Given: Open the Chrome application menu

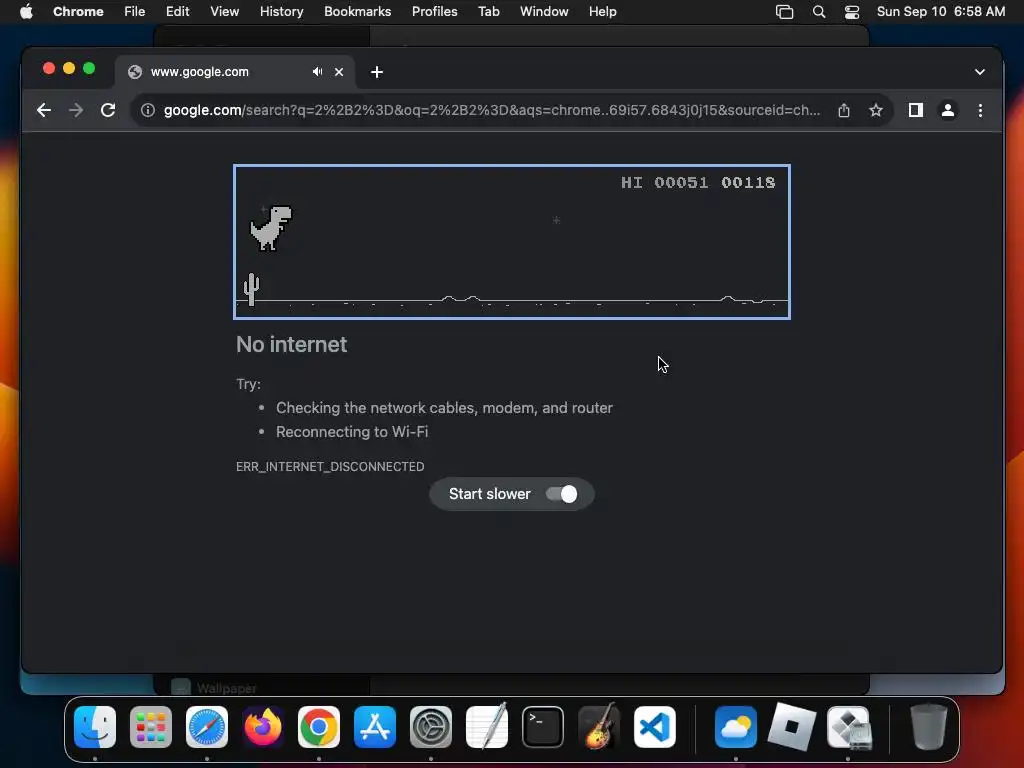Looking at the screenshot, I should (78, 12).
